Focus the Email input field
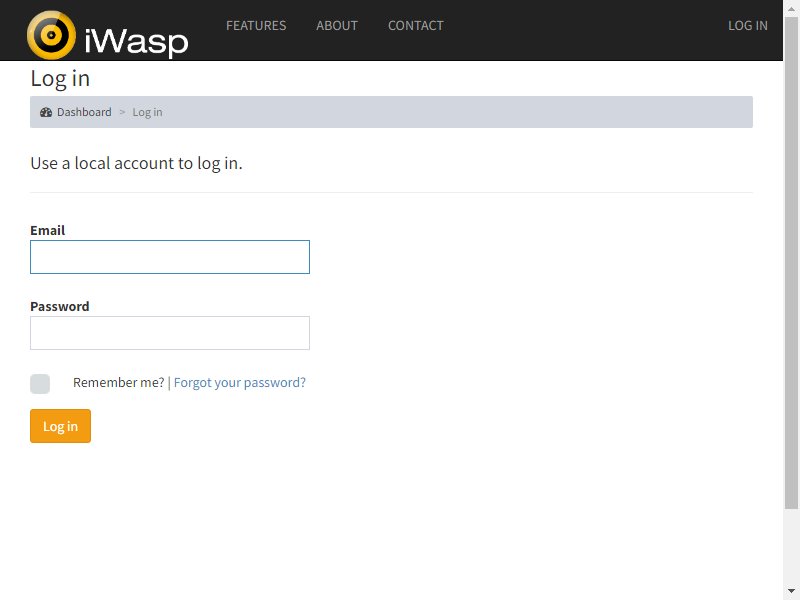The image size is (800, 600). pos(170,257)
